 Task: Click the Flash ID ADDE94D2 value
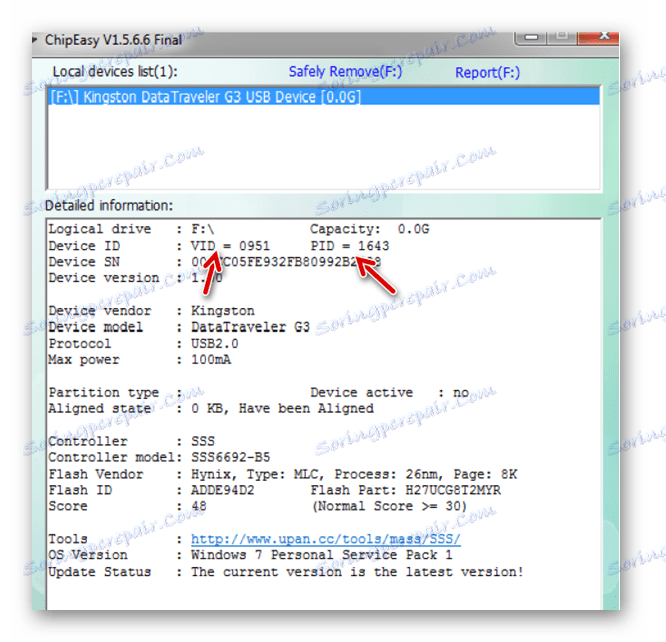pyautogui.click(x=222, y=490)
